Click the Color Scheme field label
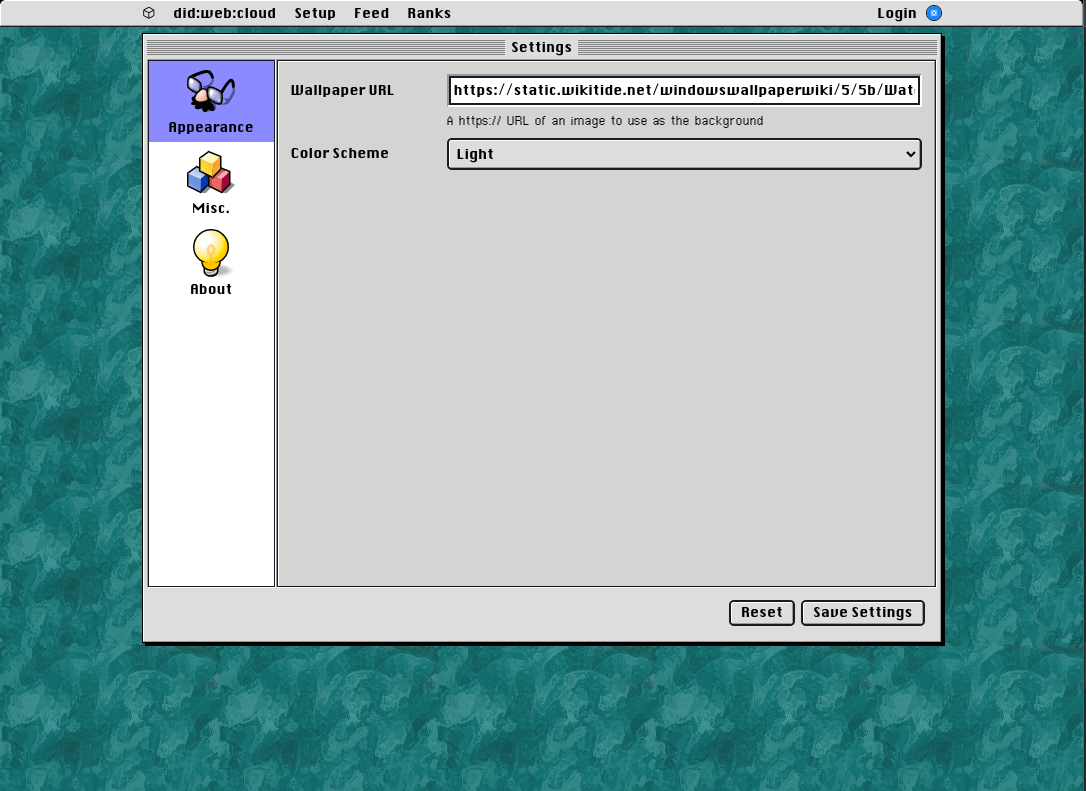The height and width of the screenshot is (791, 1086). pos(340,154)
